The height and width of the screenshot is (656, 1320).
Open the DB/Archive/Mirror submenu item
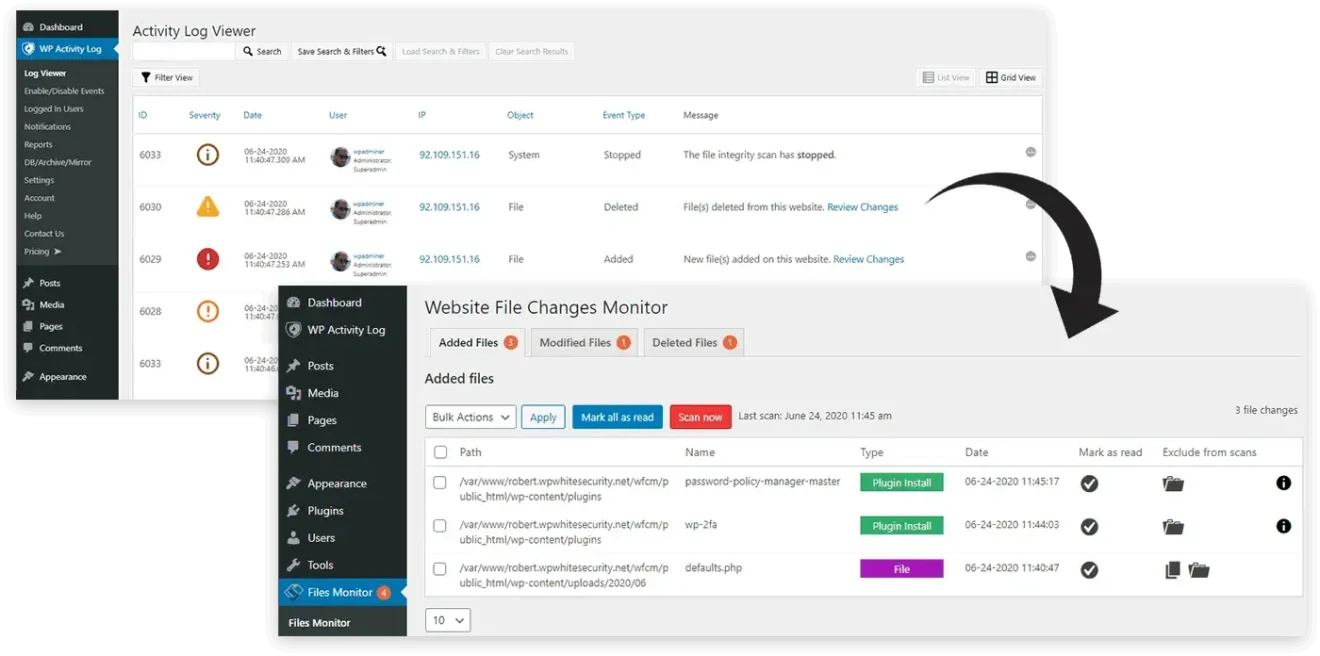pyautogui.click(x=58, y=162)
